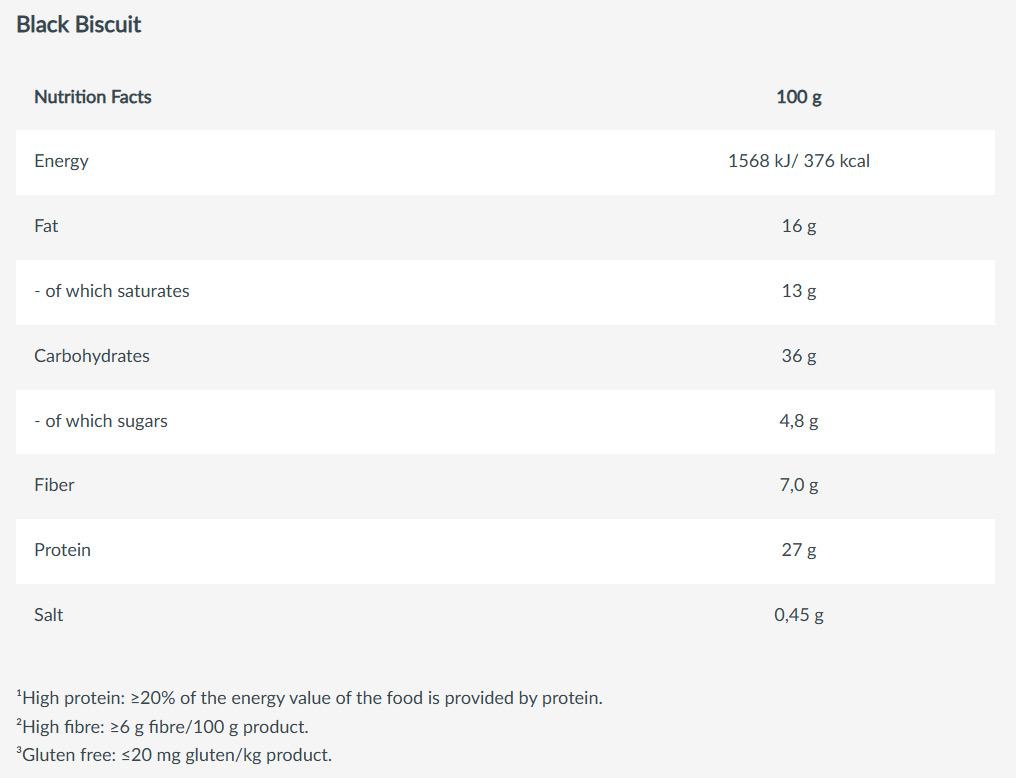Click the Fat row label

46,226
